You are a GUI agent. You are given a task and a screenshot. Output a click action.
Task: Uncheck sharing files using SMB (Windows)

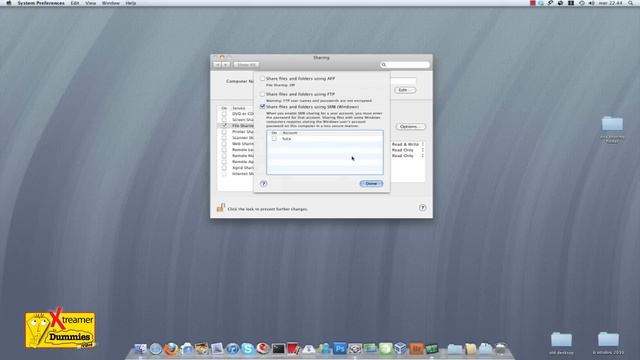click(262, 107)
